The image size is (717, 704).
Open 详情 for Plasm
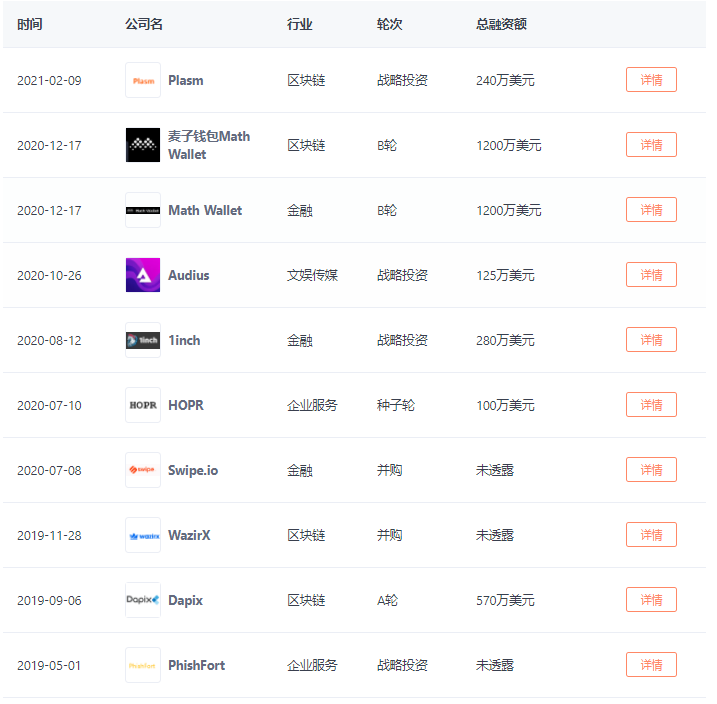coord(651,80)
